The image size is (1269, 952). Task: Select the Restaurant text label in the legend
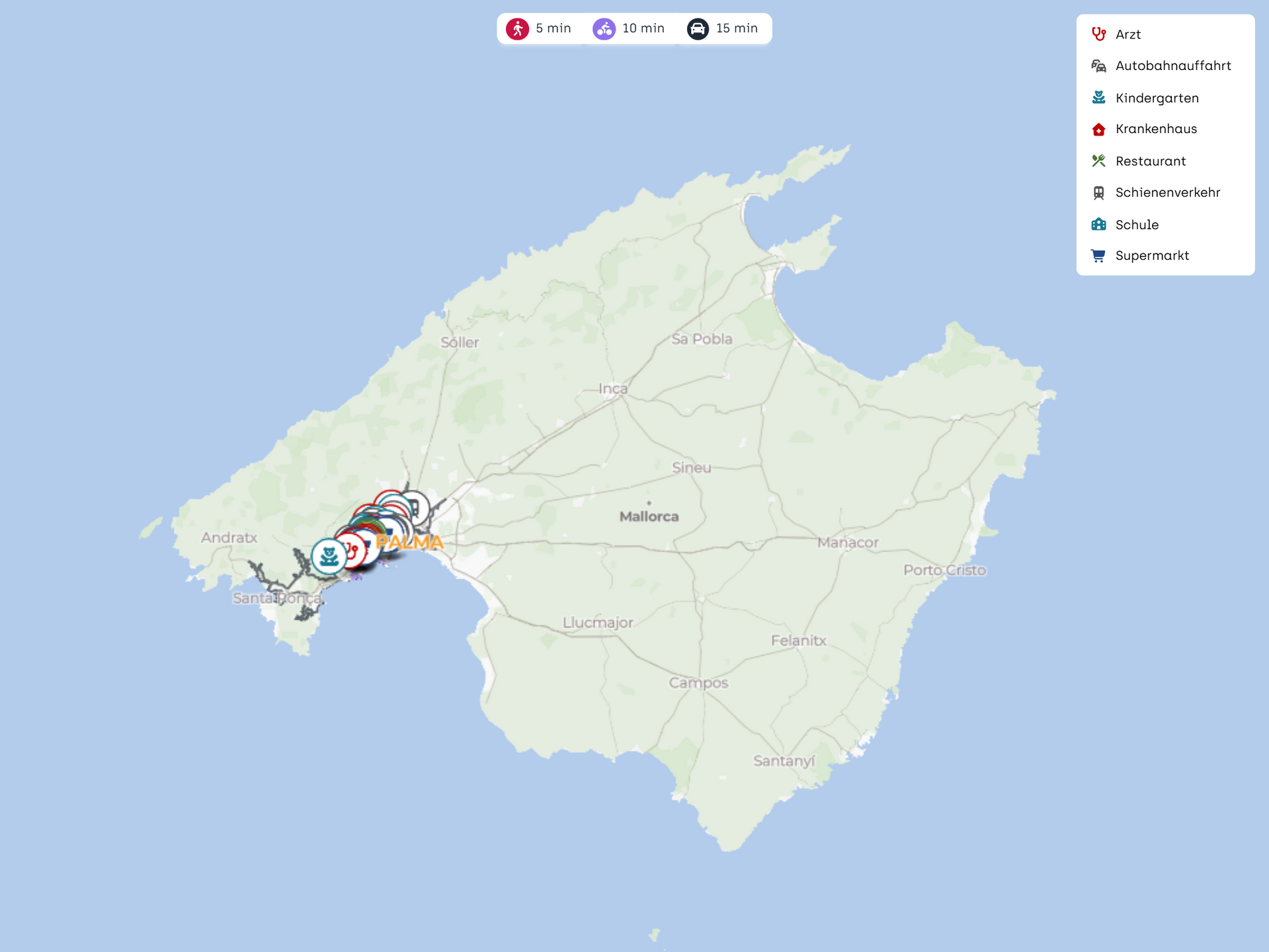1150,161
